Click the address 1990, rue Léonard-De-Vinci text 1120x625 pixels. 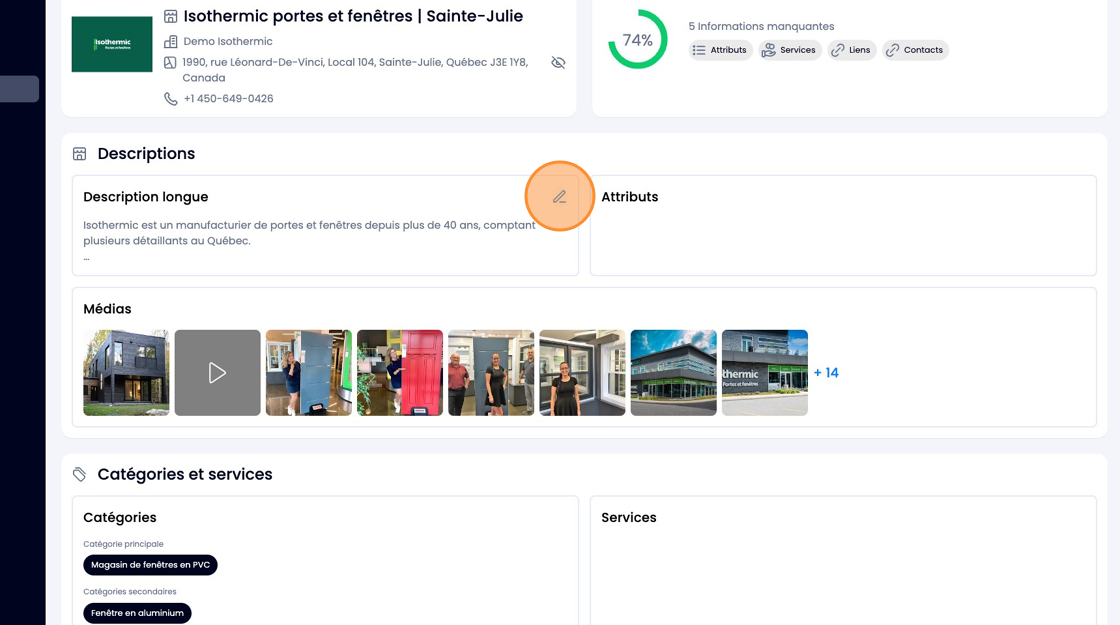tap(355, 70)
